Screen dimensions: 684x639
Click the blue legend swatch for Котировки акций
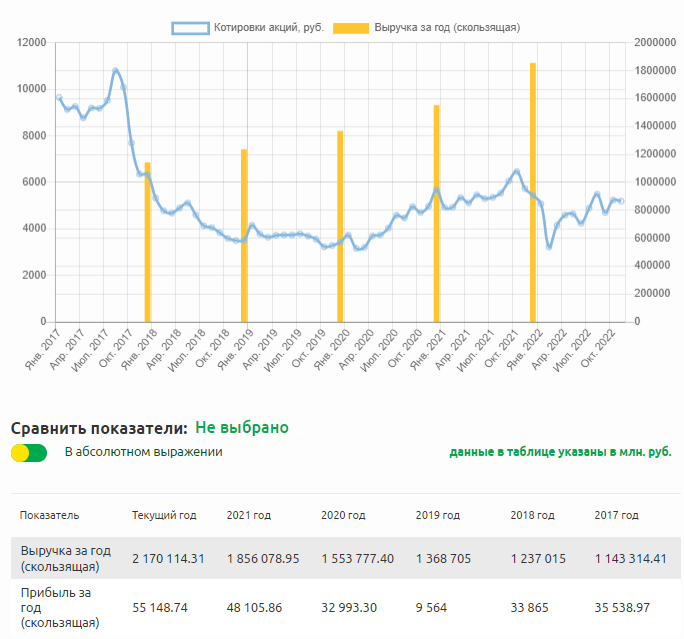click(189, 28)
